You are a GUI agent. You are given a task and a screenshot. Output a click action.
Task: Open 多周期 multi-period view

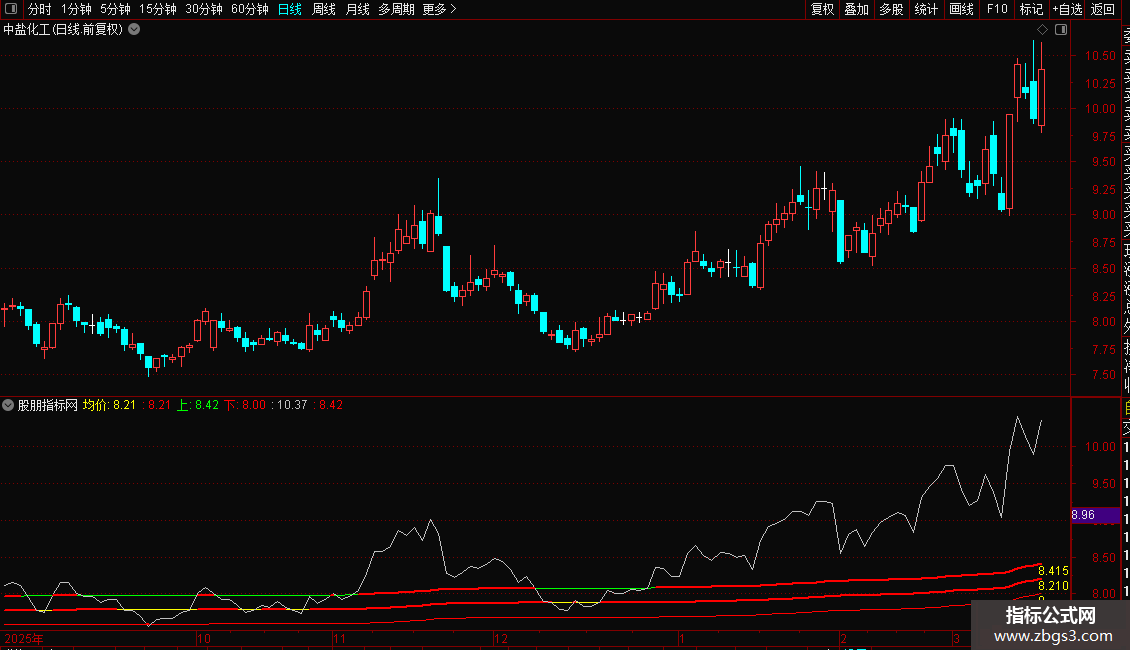coord(396,9)
